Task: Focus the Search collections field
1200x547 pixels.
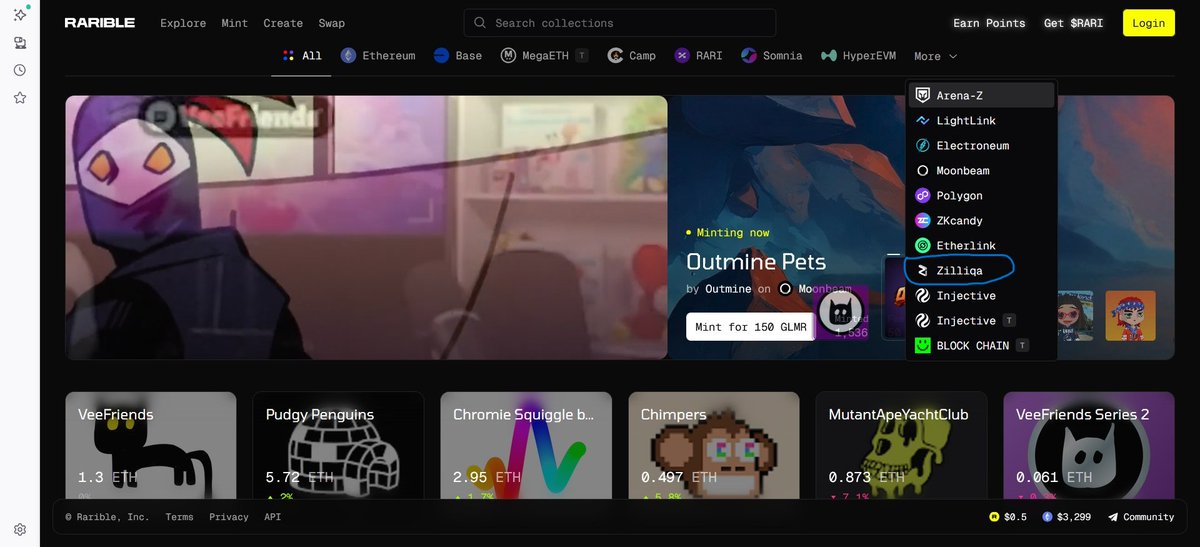Action: pos(620,23)
